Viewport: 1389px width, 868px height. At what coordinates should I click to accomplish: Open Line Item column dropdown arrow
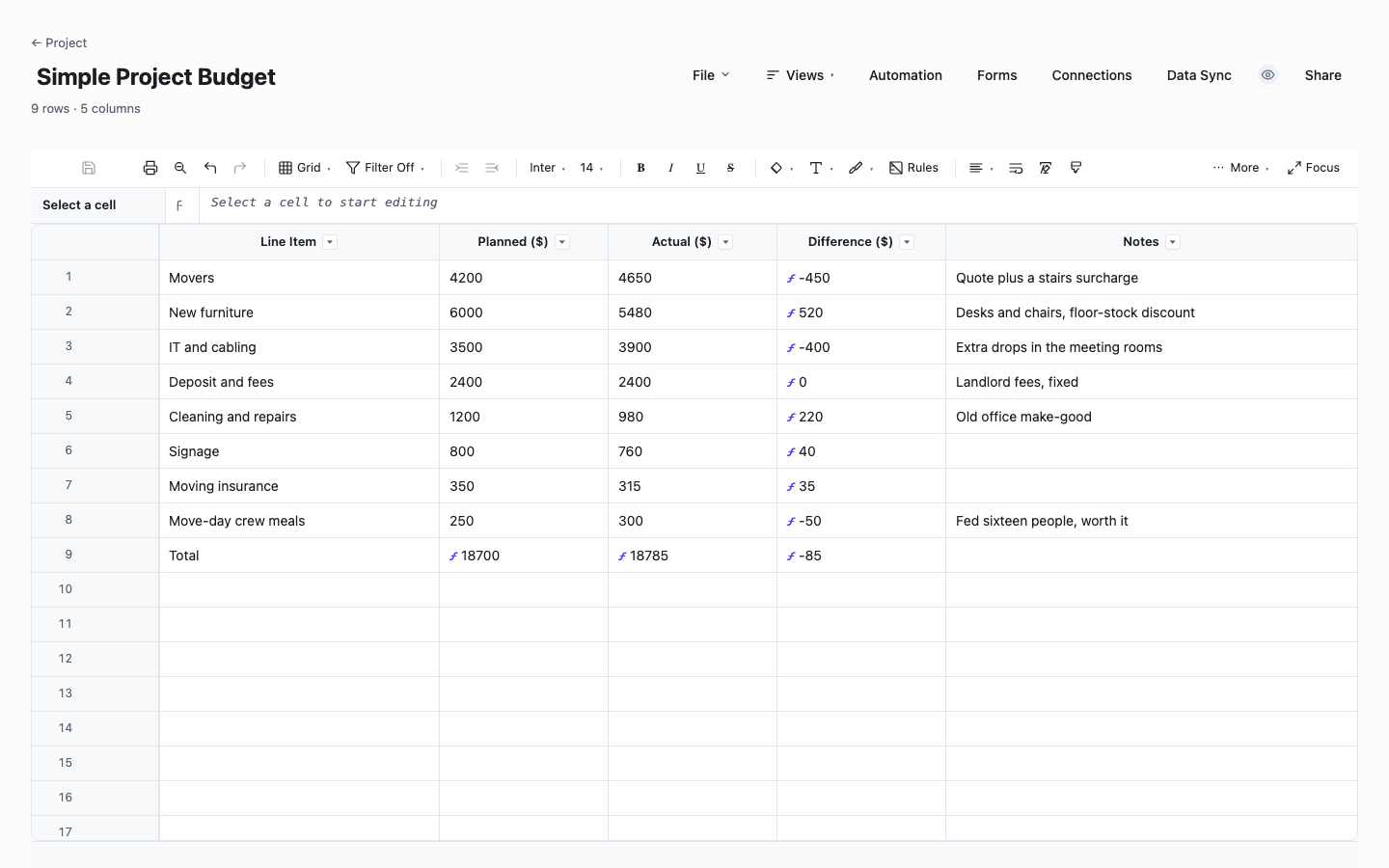tap(330, 242)
